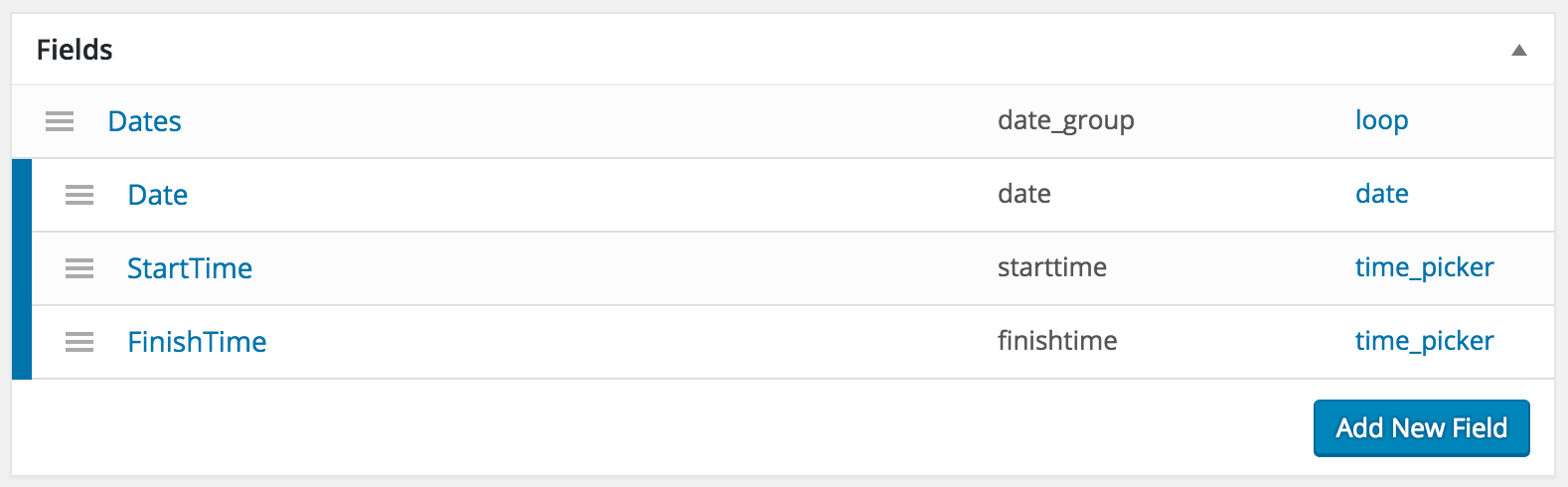The image size is (1568, 487).
Task: Click the drag handle beside Date field
Action: pyautogui.click(x=79, y=195)
